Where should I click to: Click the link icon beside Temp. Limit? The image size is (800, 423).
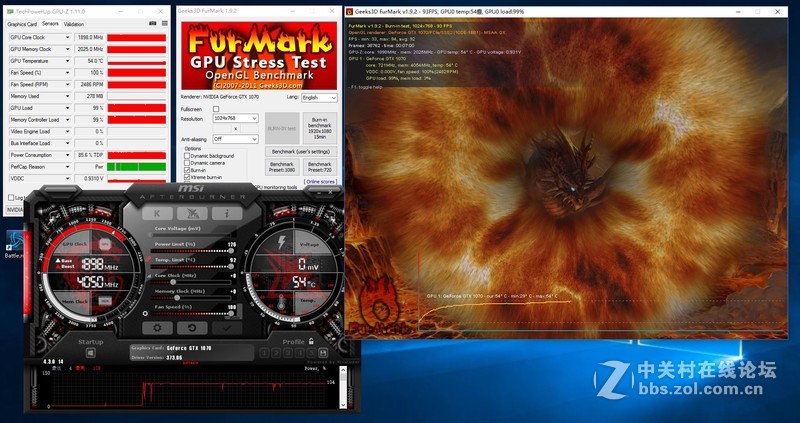click(148, 260)
